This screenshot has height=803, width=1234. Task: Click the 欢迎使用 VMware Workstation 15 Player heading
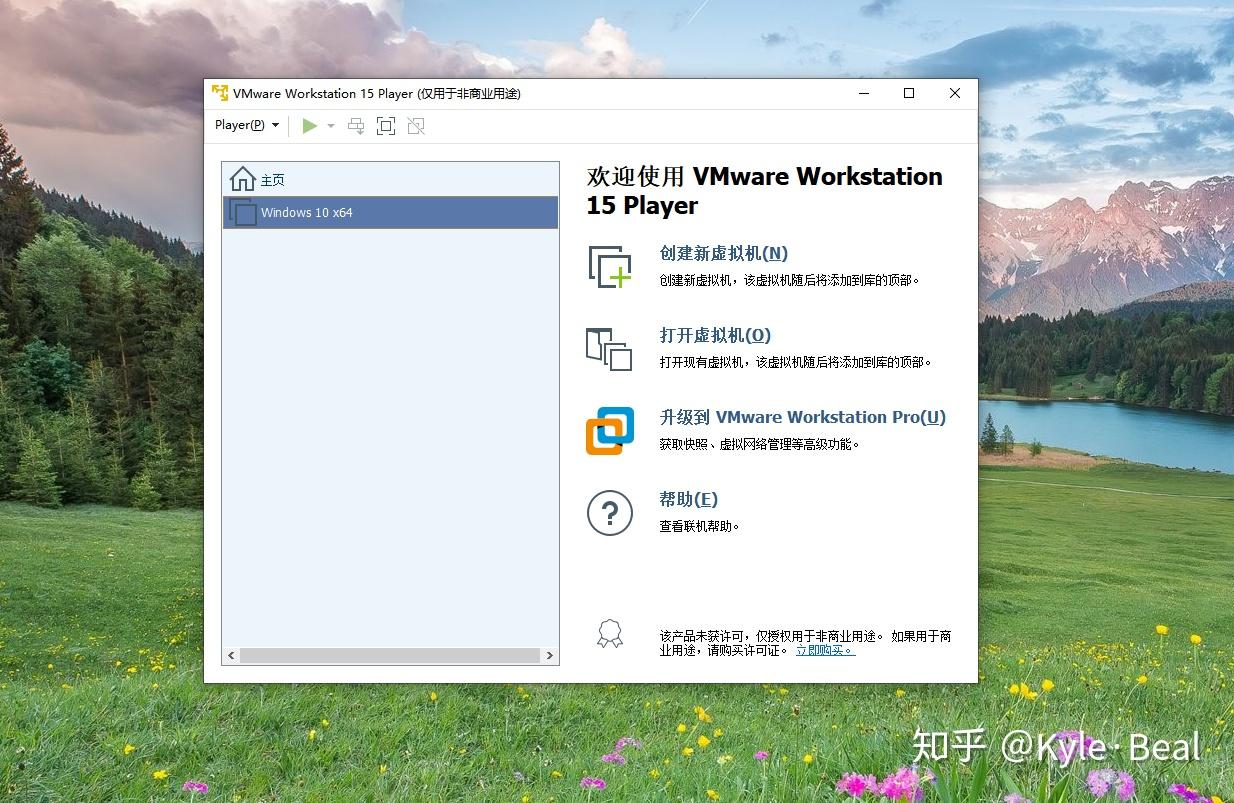765,191
